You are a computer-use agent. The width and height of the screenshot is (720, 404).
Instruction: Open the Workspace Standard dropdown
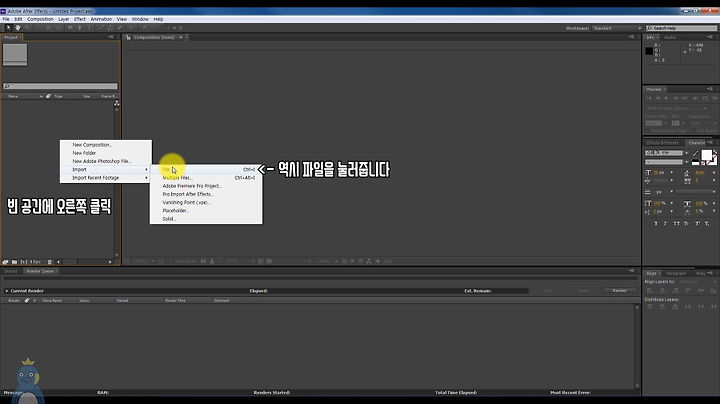coord(617,28)
